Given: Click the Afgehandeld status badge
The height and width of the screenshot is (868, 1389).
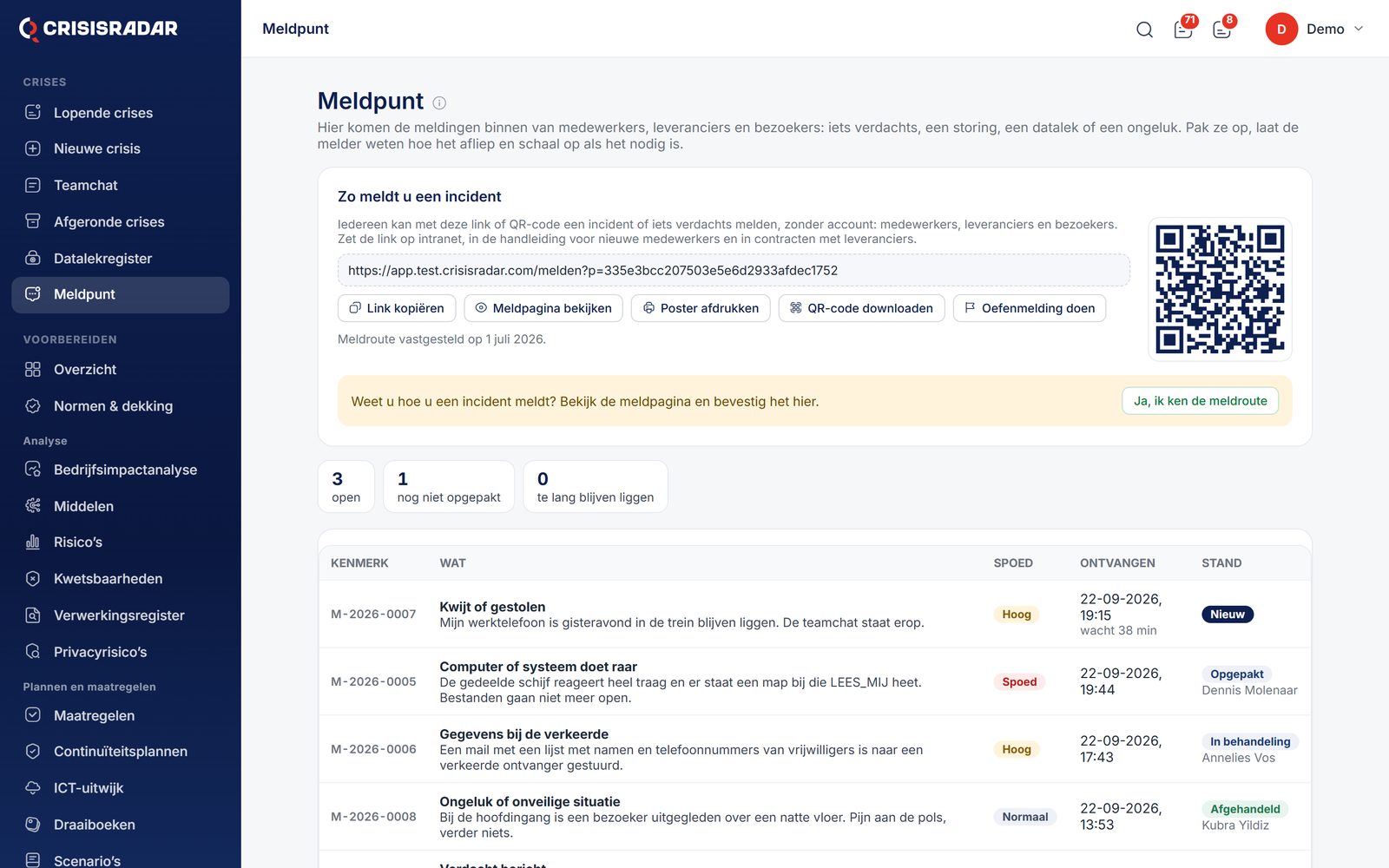Looking at the screenshot, I should tap(1245, 810).
